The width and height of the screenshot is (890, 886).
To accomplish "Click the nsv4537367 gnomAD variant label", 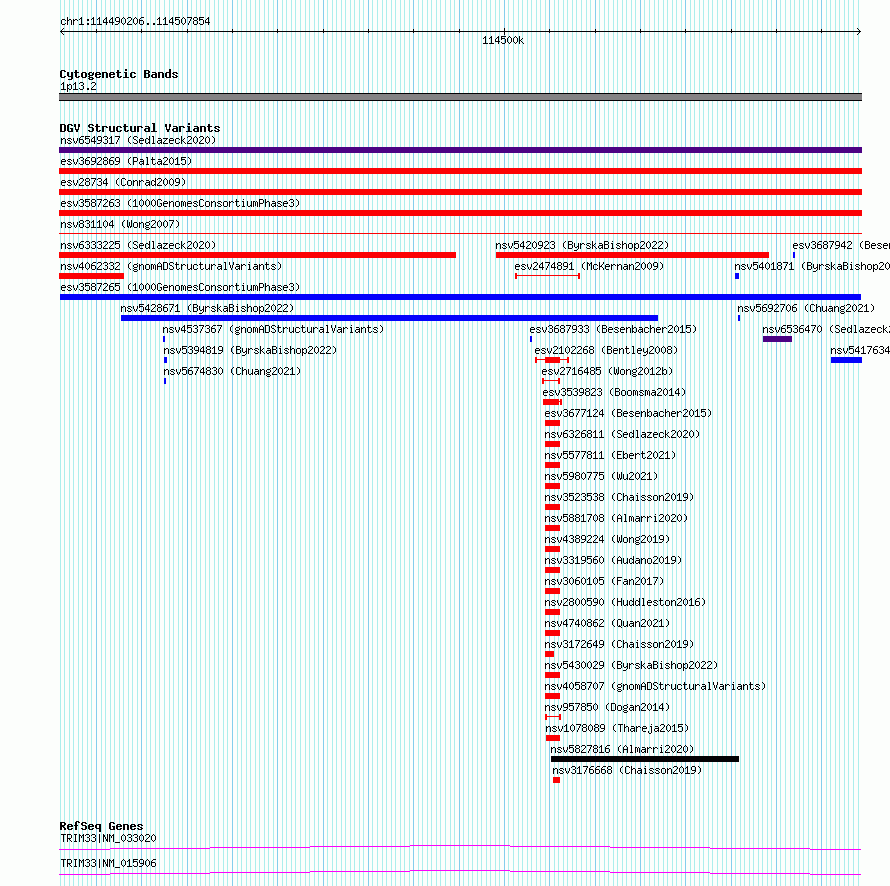I will (273, 329).
